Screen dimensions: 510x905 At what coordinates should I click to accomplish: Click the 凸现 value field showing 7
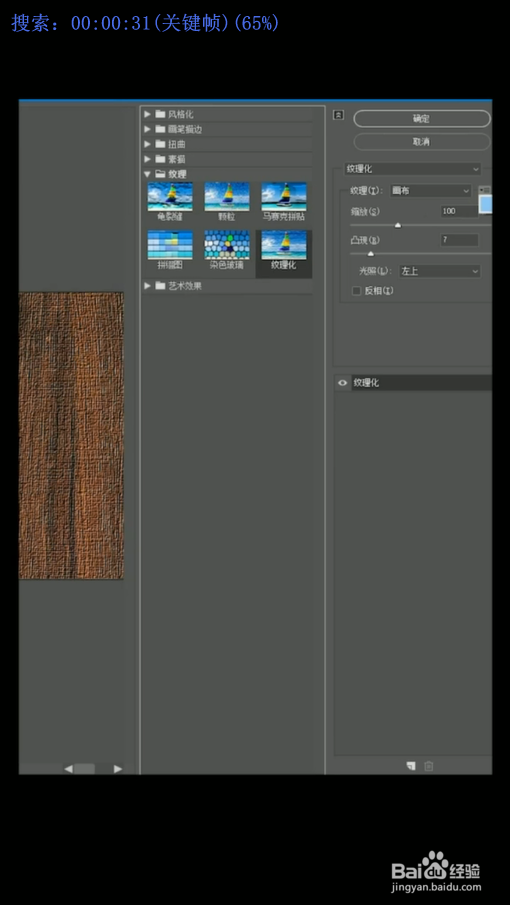(x=459, y=240)
